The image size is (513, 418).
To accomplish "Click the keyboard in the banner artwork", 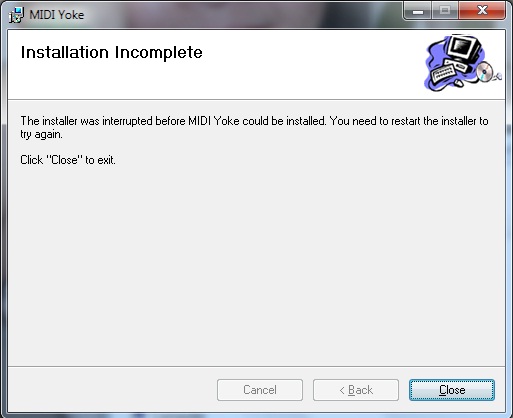I will pyautogui.click(x=443, y=73).
